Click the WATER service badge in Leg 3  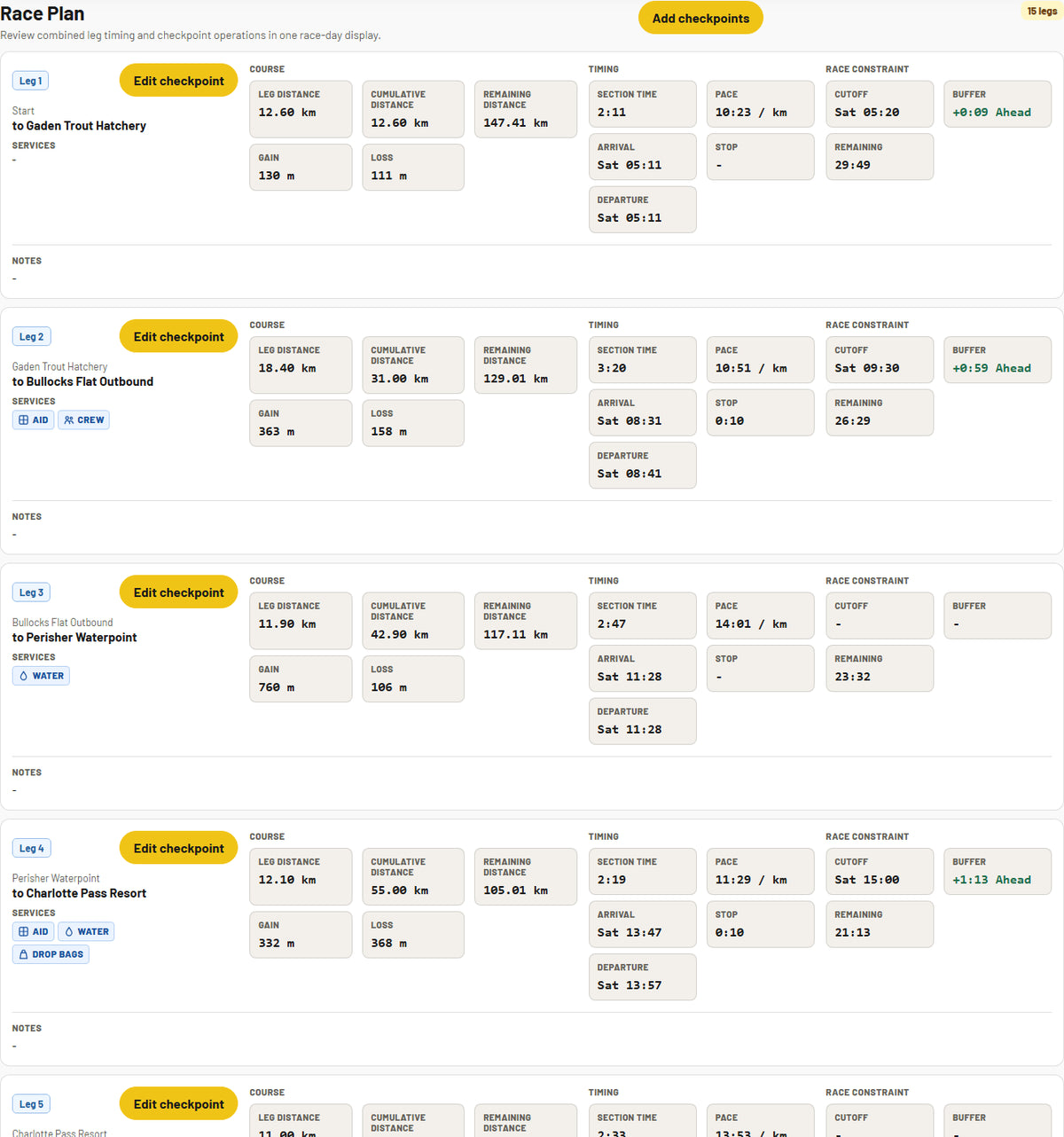click(x=41, y=676)
